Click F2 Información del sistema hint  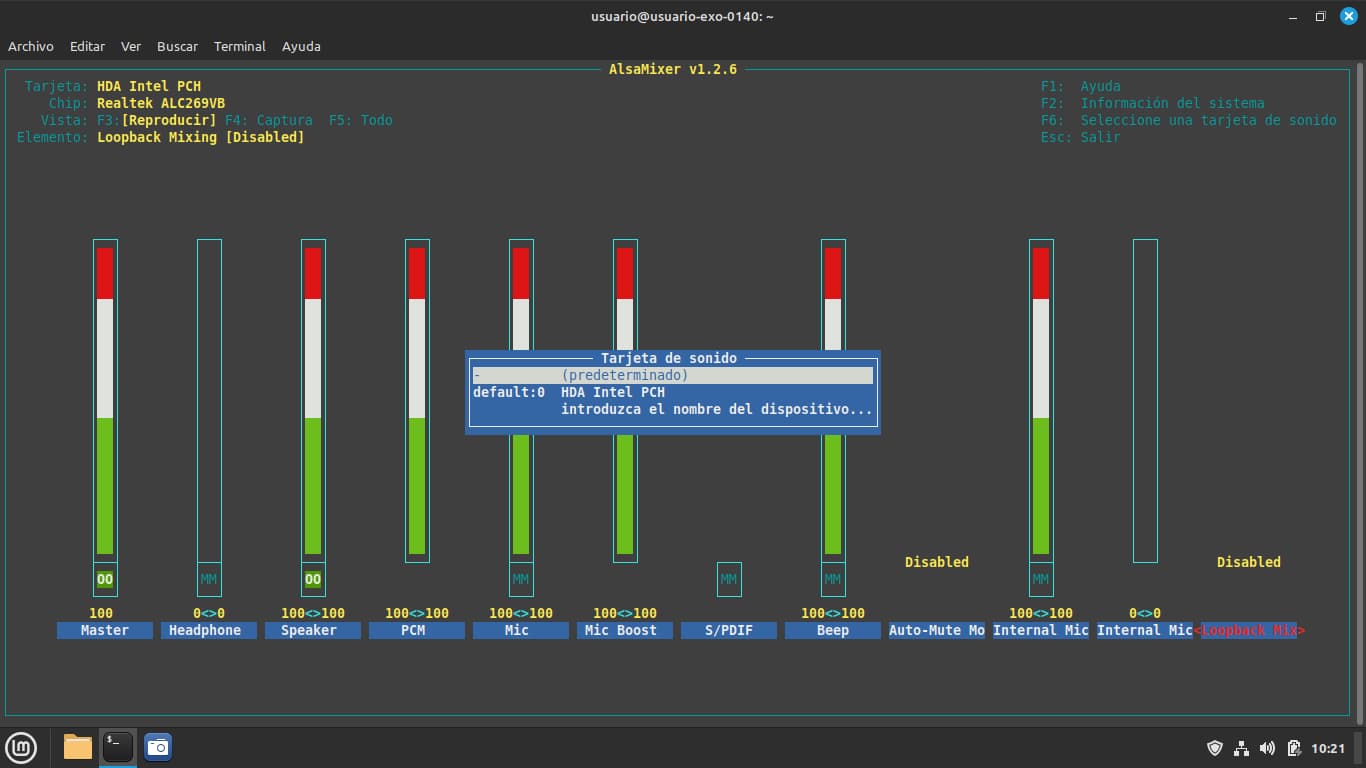[x=1153, y=103]
